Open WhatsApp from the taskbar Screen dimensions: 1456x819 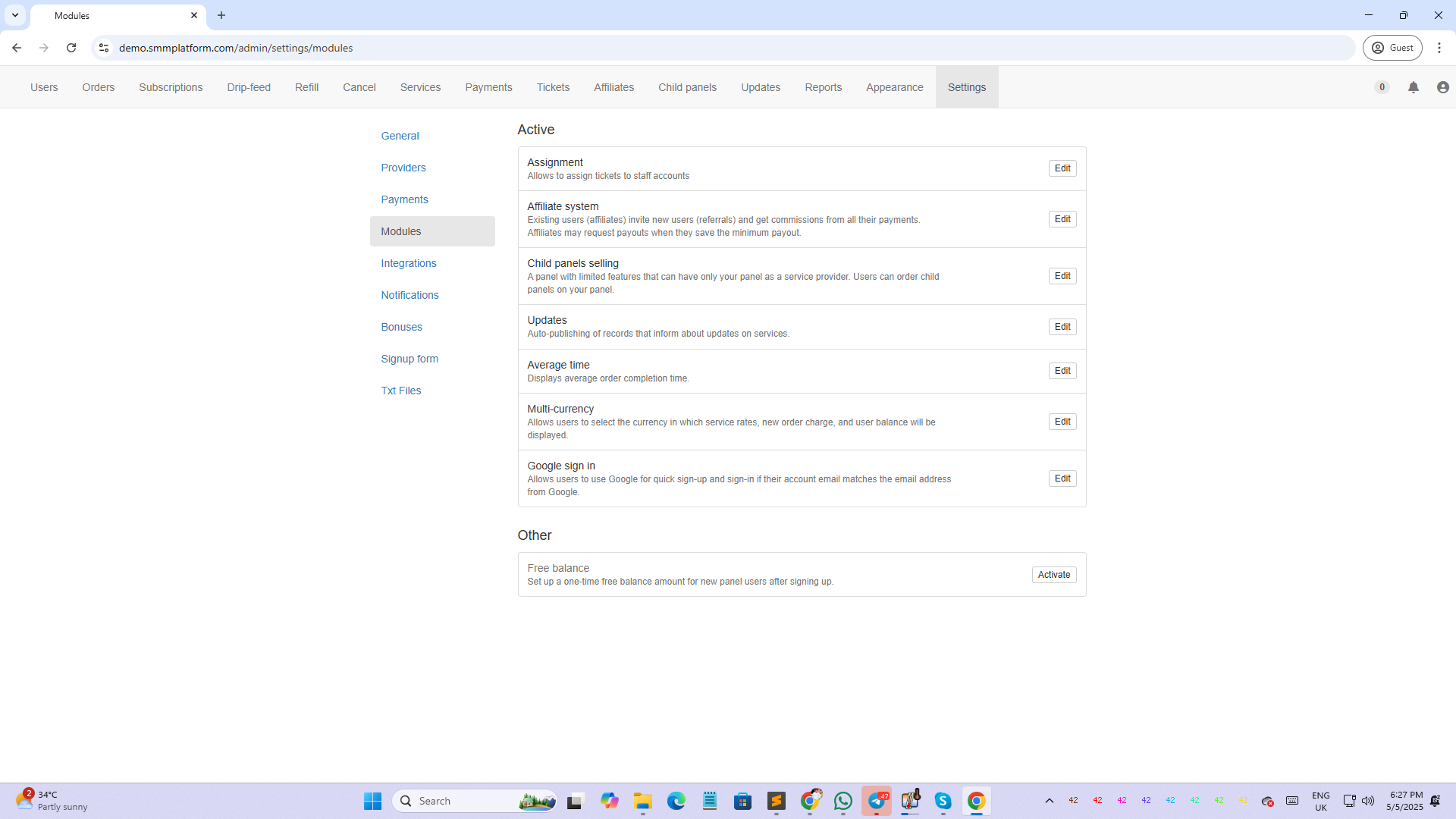[843, 801]
